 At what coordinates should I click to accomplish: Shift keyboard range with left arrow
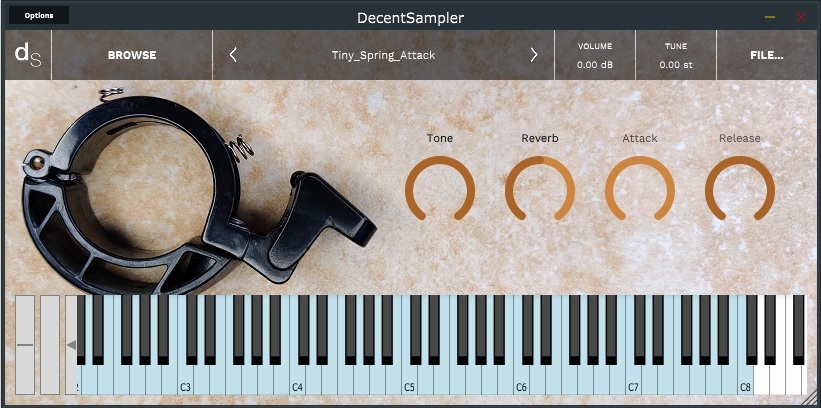[71, 345]
